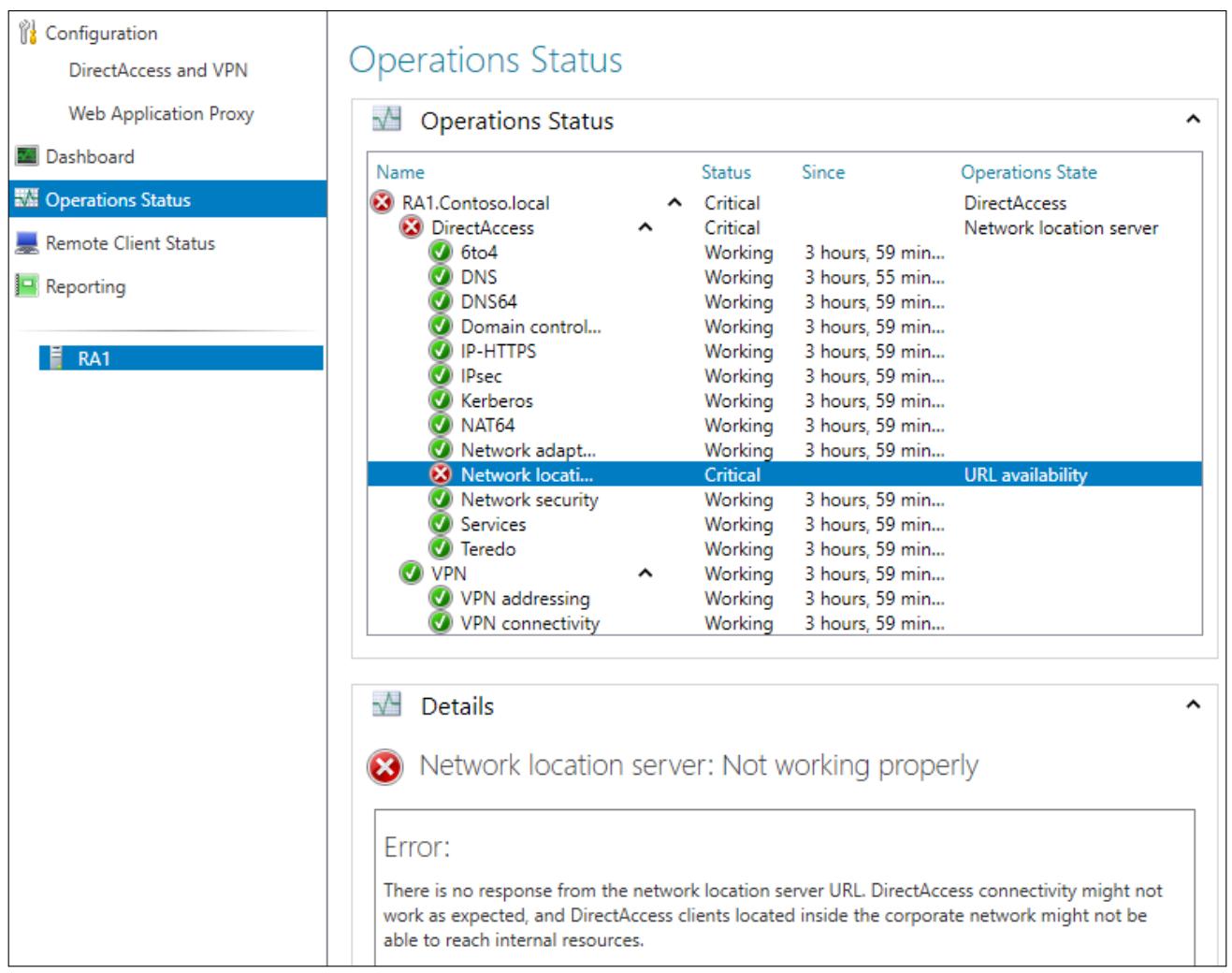
Task: Collapse the DirectAccess component group
Action: pos(645,227)
